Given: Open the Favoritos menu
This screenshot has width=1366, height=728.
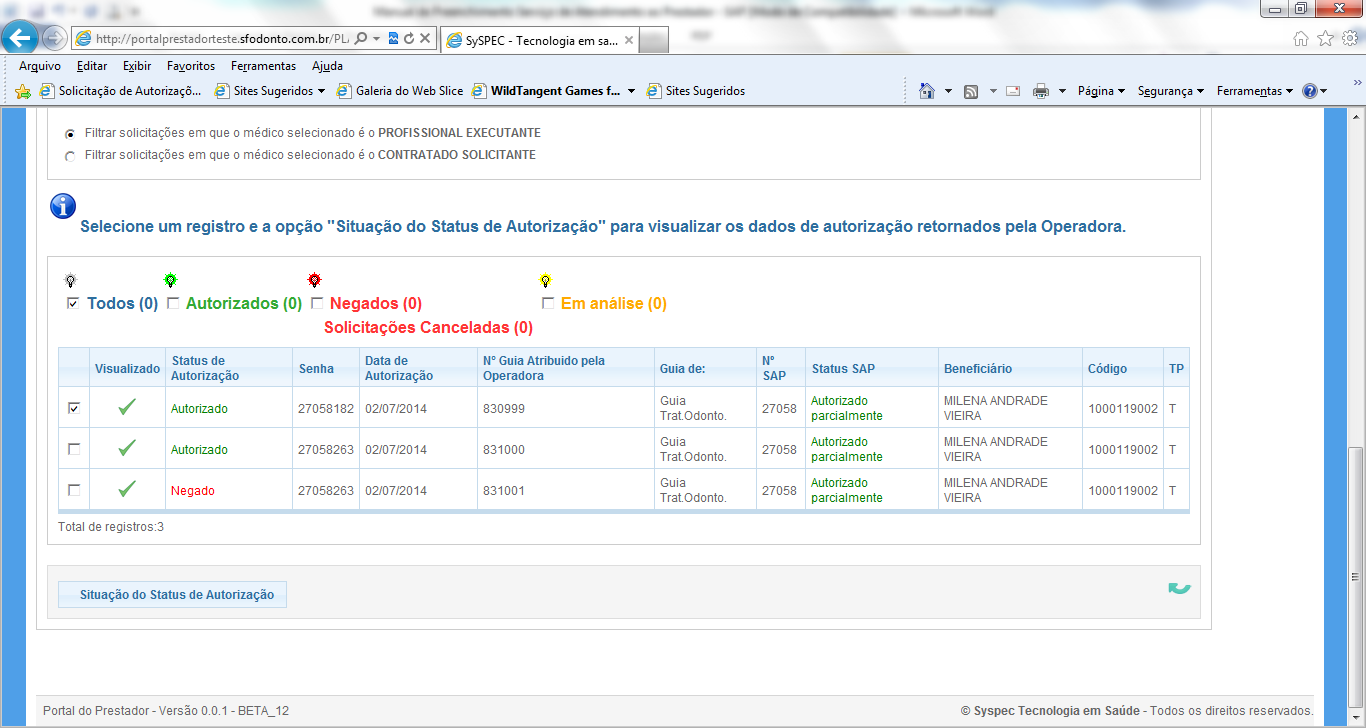Looking at the screenshot, I should coord(191,66).
